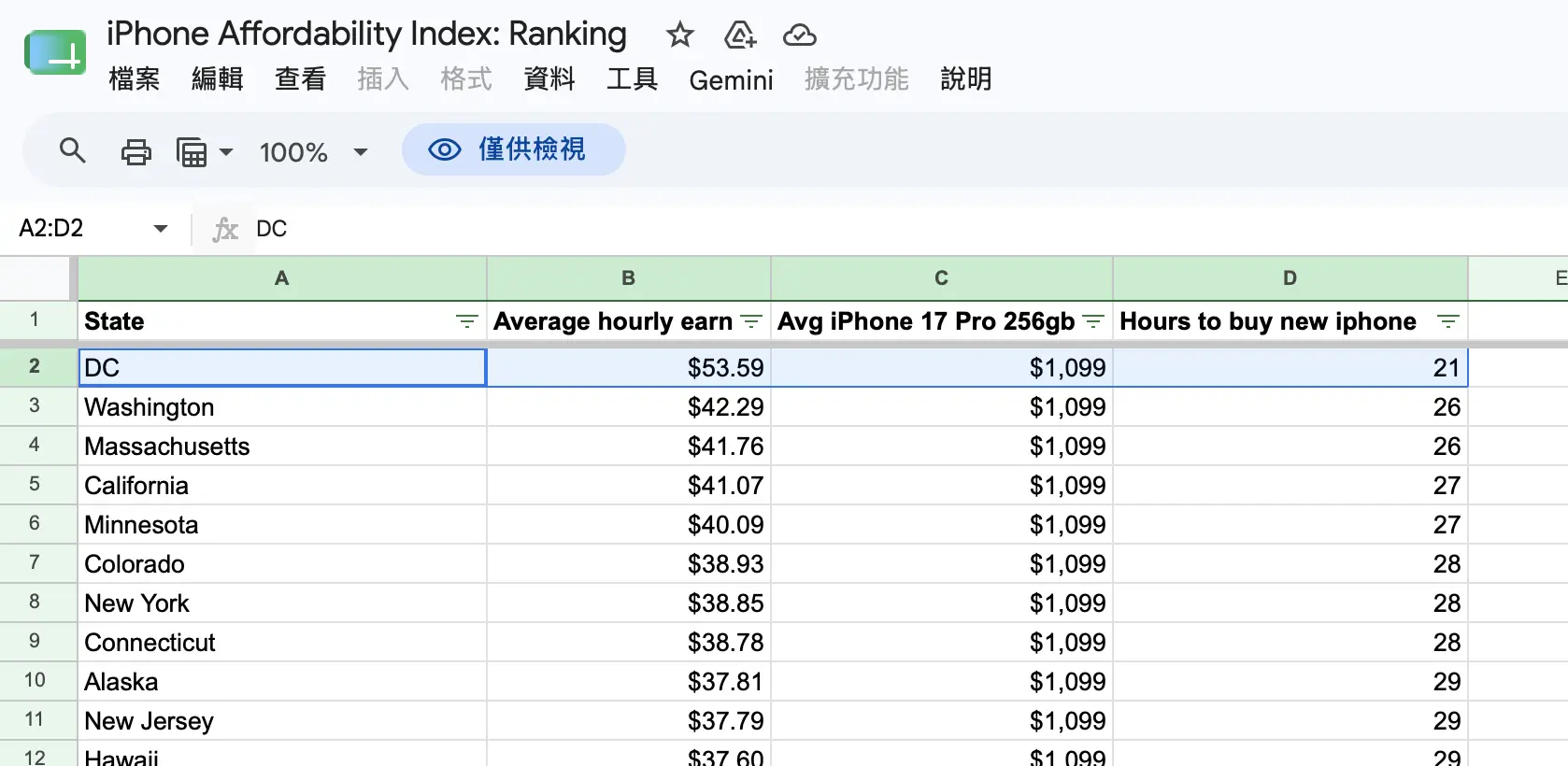Click the $1,099 cell in Minnesota row

pyautogui.click(x=942, y=524)
